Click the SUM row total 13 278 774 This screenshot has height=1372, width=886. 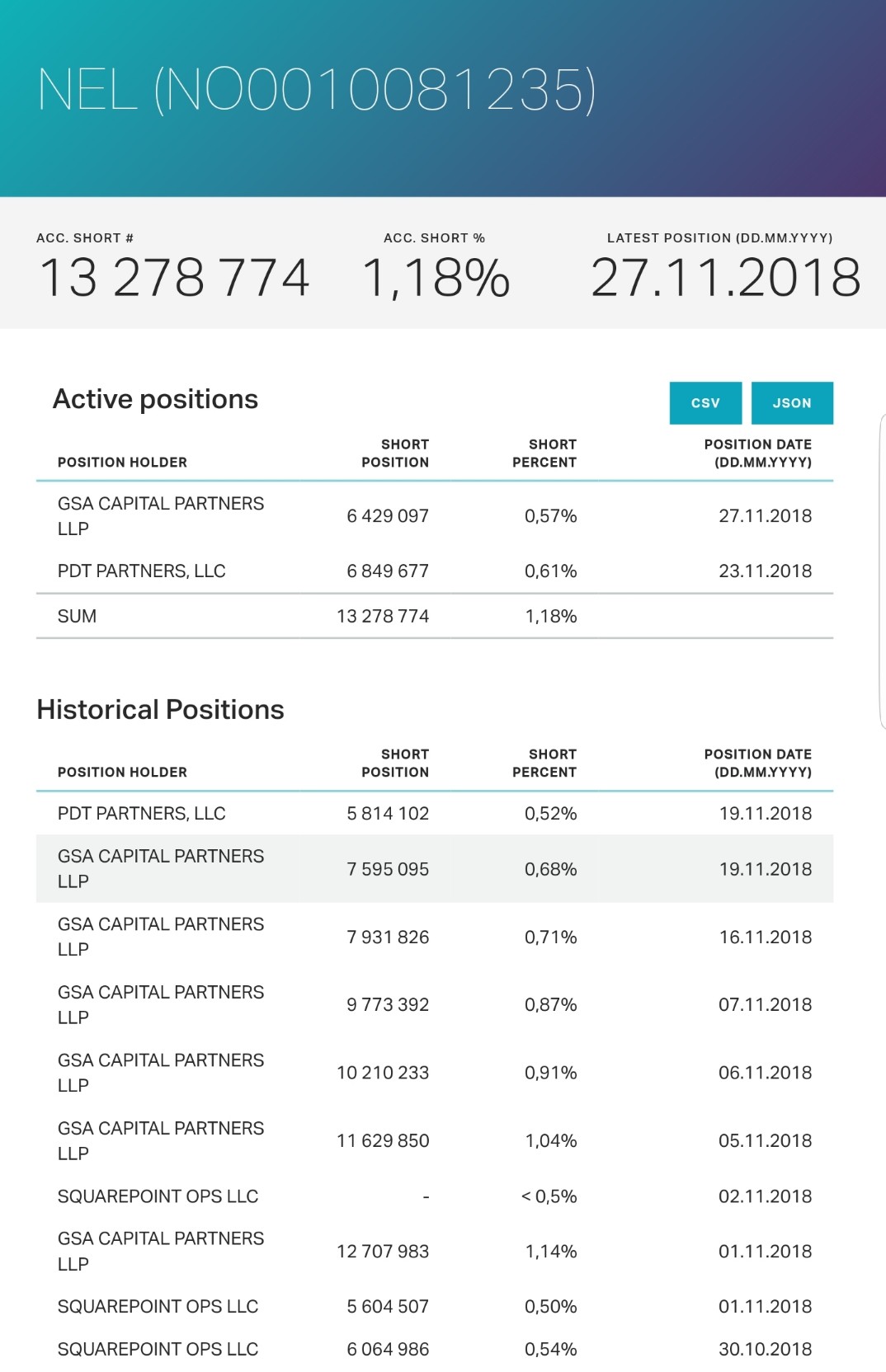click(x=383, y=617)
